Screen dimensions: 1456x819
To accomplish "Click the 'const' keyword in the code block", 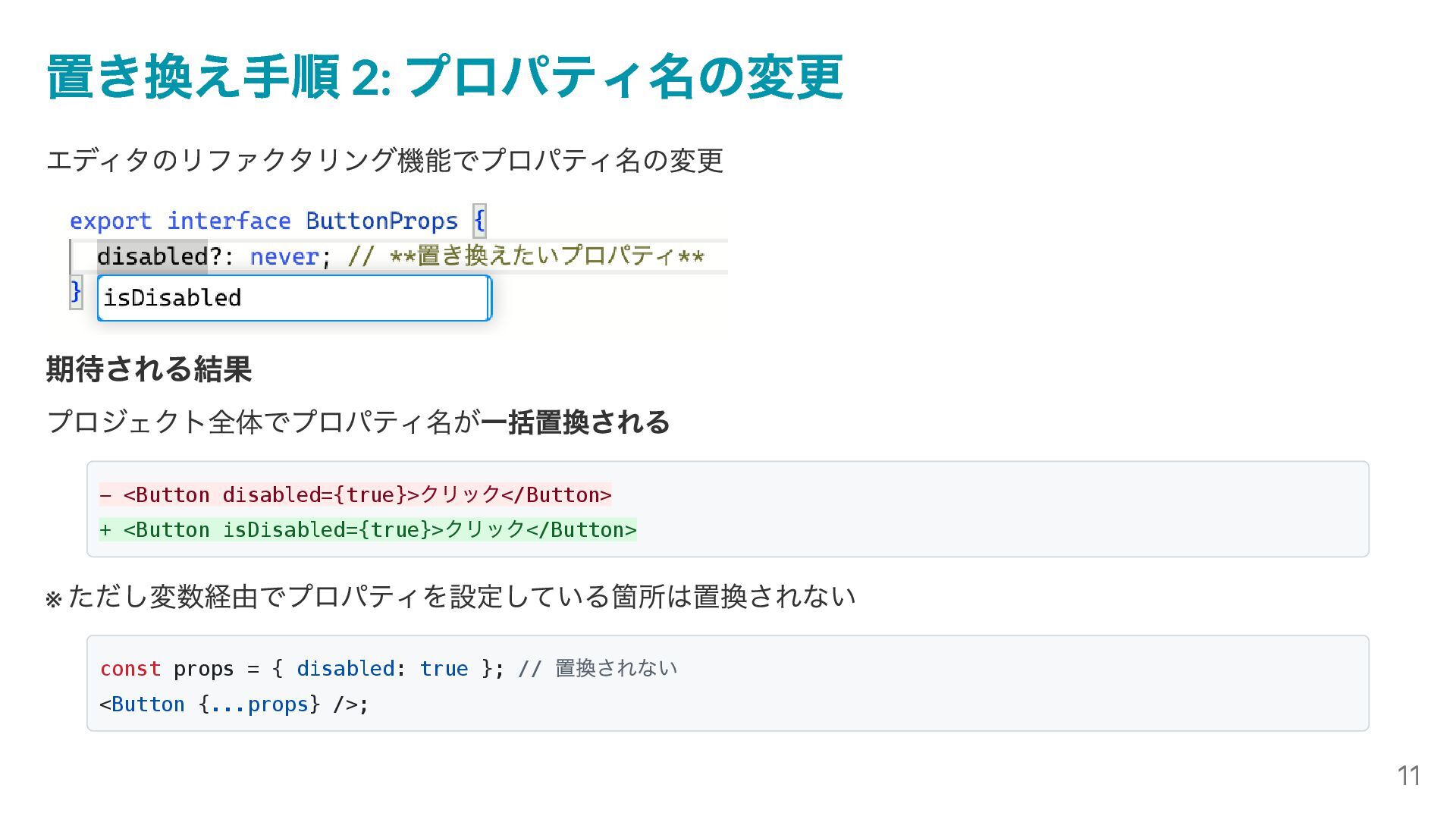I will tap(130, 668).
